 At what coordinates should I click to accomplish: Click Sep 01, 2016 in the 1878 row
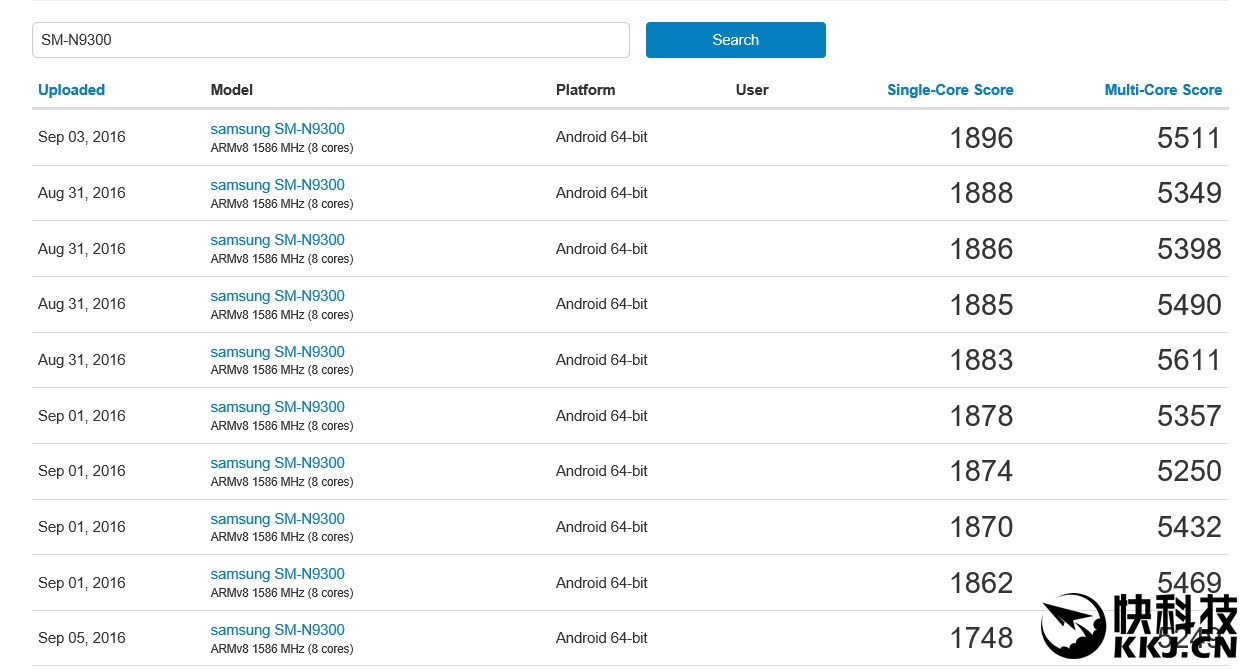pos(82,416)
